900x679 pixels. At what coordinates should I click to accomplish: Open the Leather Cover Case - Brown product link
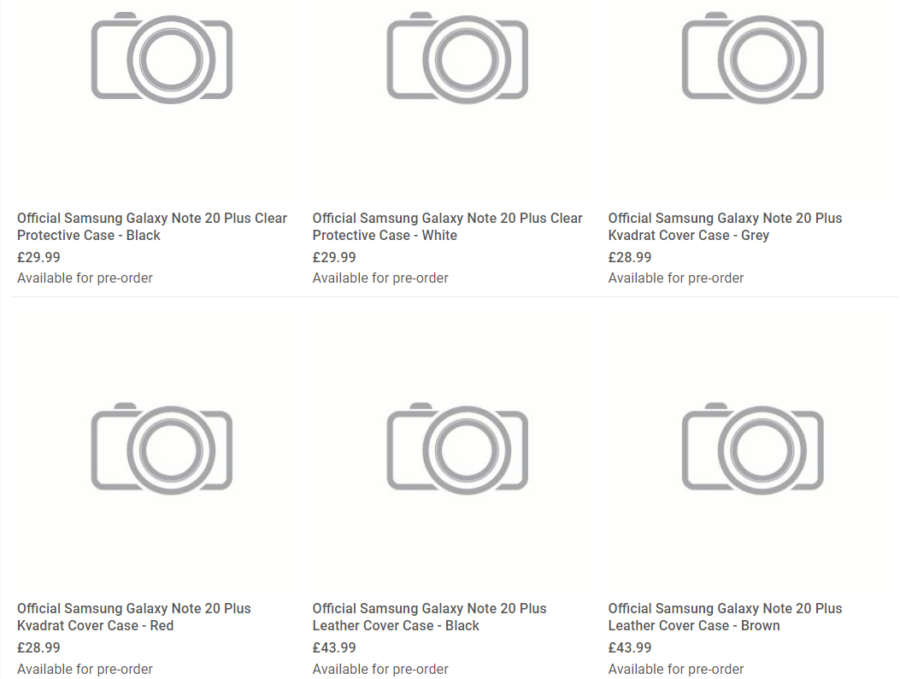pos(725,617)
